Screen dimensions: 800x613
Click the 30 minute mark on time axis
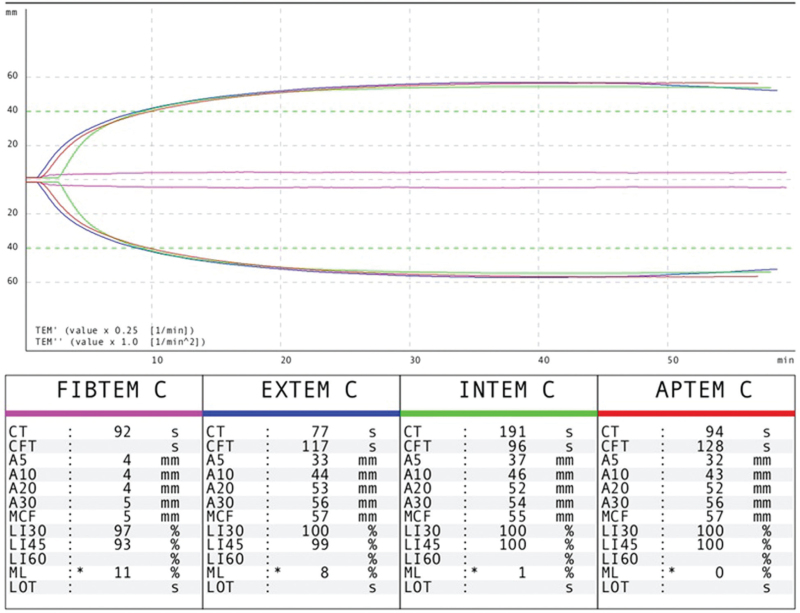point(411,358)
